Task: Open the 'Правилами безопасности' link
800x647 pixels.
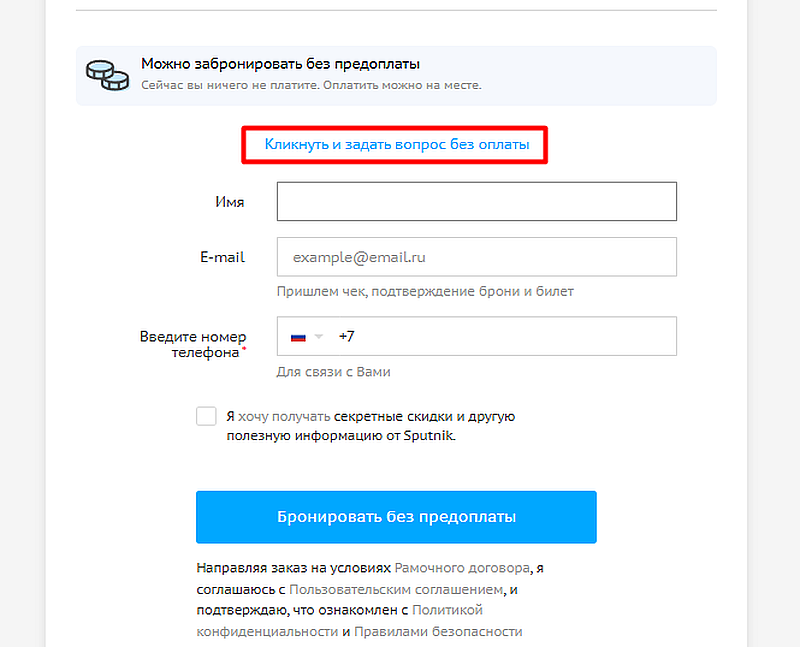Action: click(439, 632)
